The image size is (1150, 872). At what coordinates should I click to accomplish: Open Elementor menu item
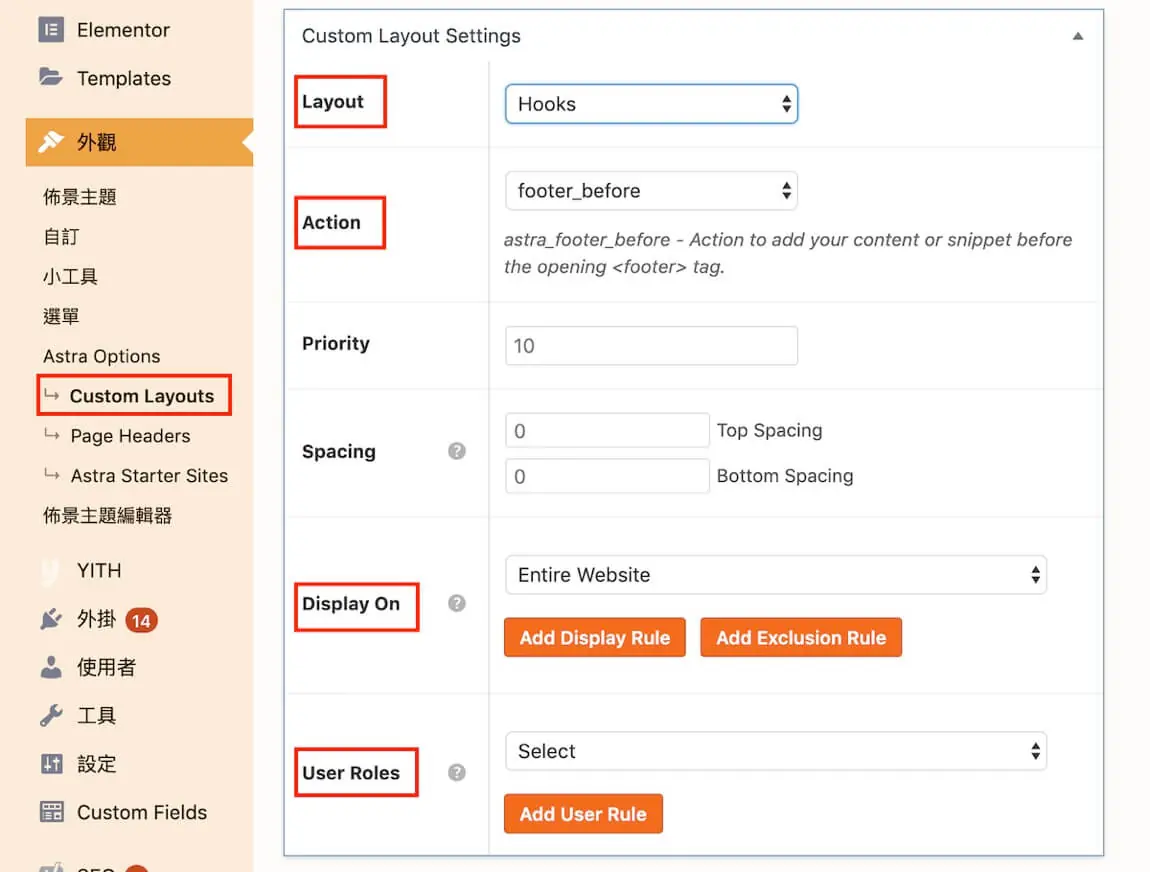point(123,30)
